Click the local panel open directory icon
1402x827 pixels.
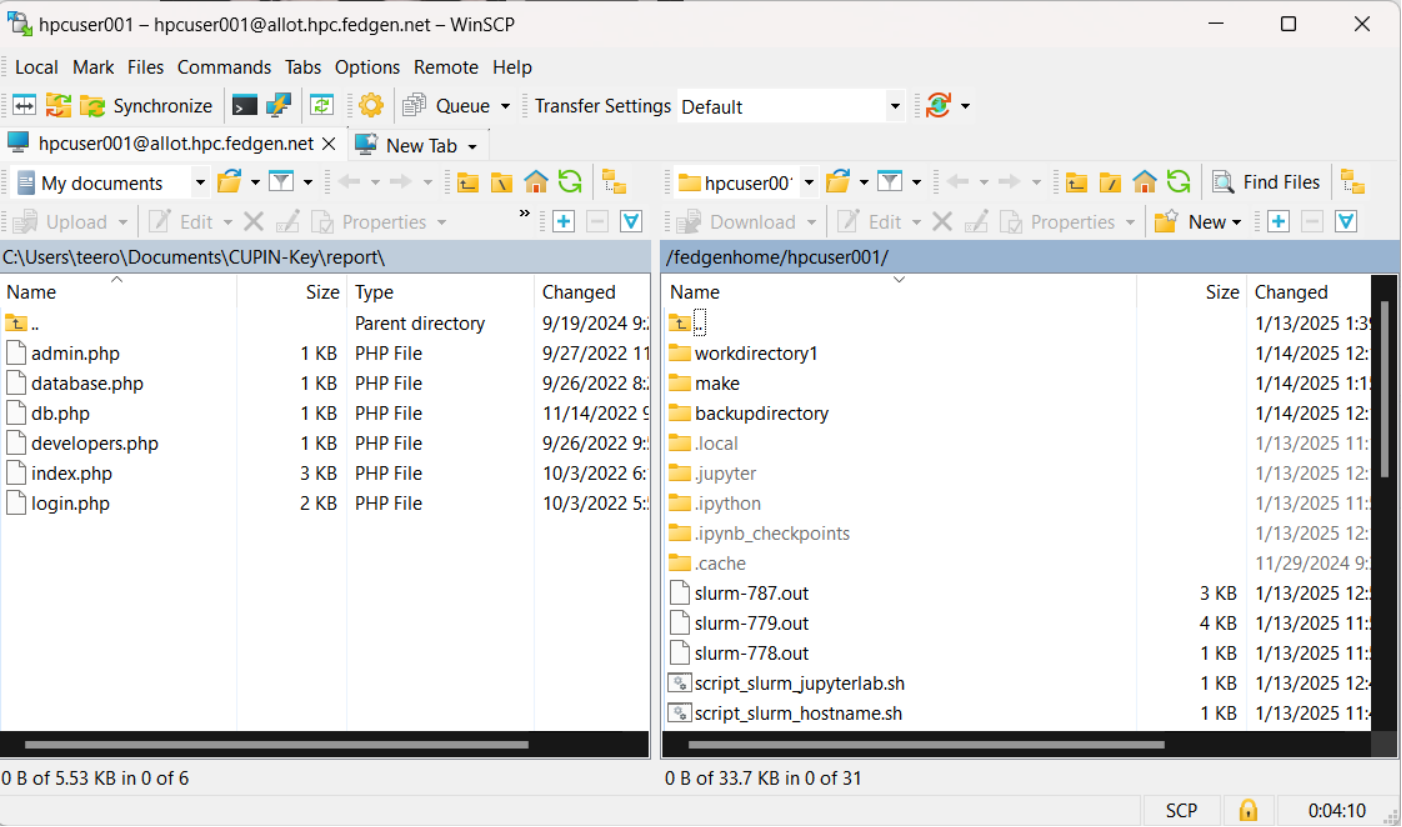point(229,182)
